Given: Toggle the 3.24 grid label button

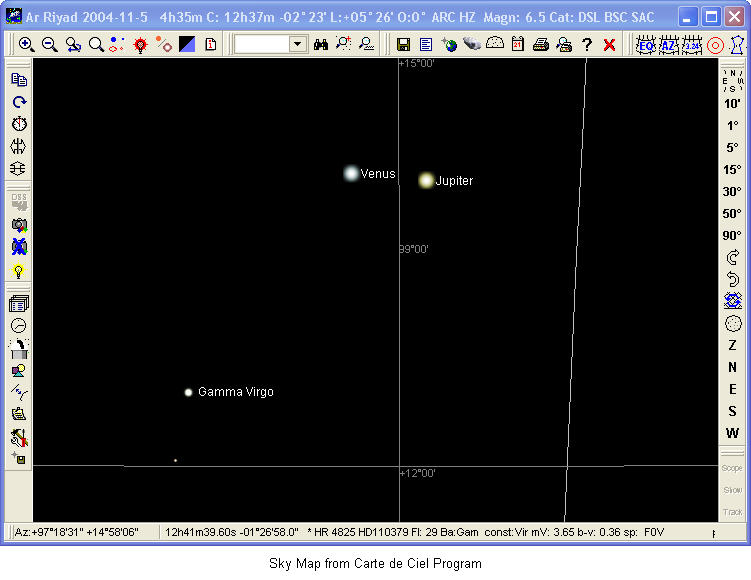Looking at the screenshot, I should (x=692, y=45).
